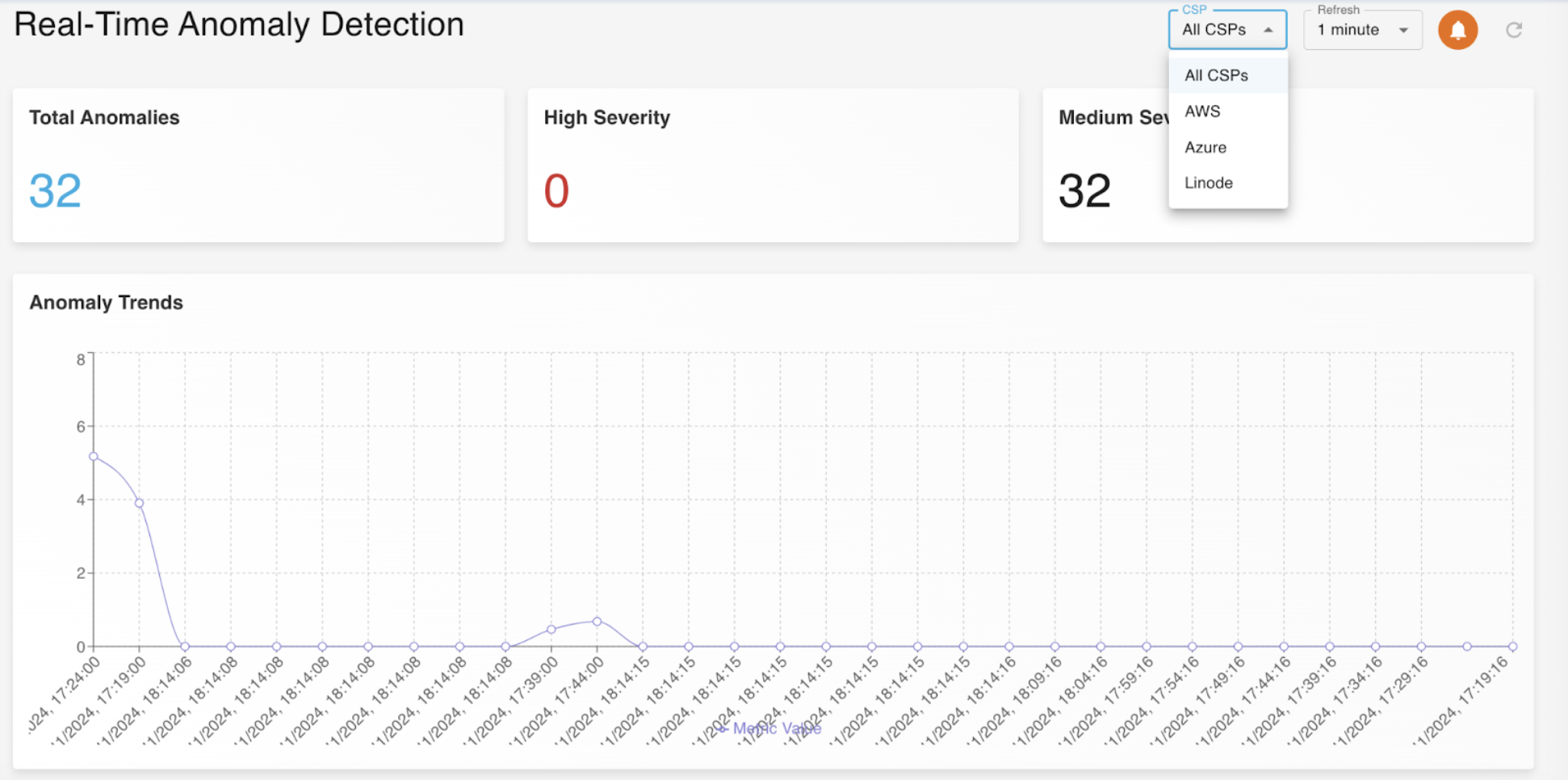
Task: Click the Medium Severity count 32
Action: pyautogui.click(x=1084, y=191)
